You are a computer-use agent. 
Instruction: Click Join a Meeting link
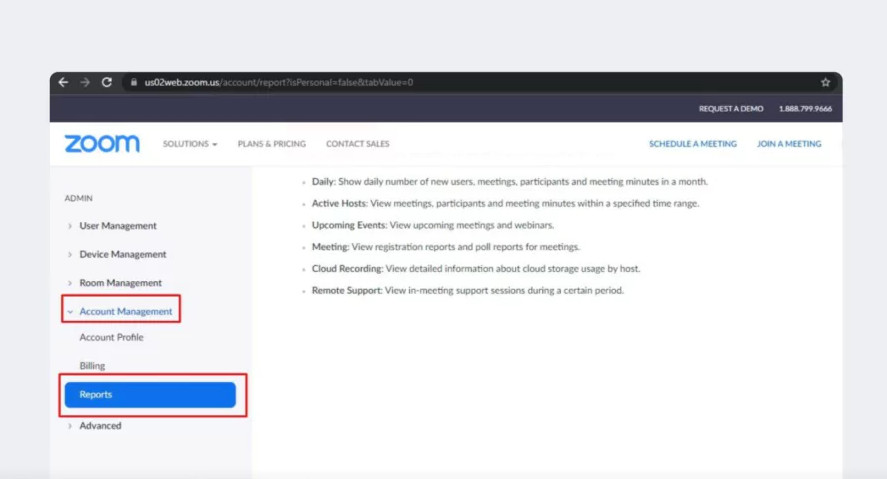[789, 144]
